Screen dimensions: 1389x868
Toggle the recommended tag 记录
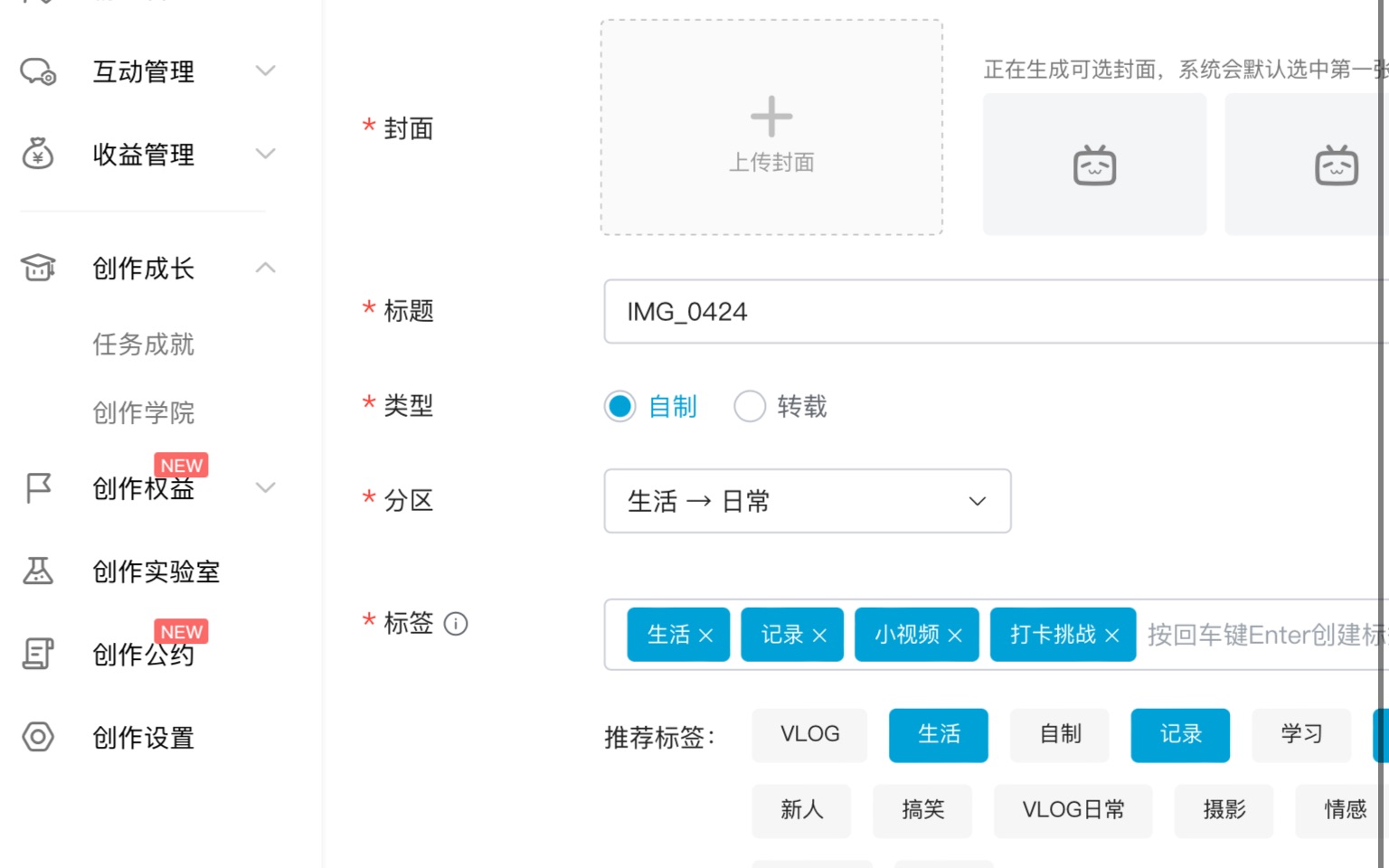[x=1180, y=735]
